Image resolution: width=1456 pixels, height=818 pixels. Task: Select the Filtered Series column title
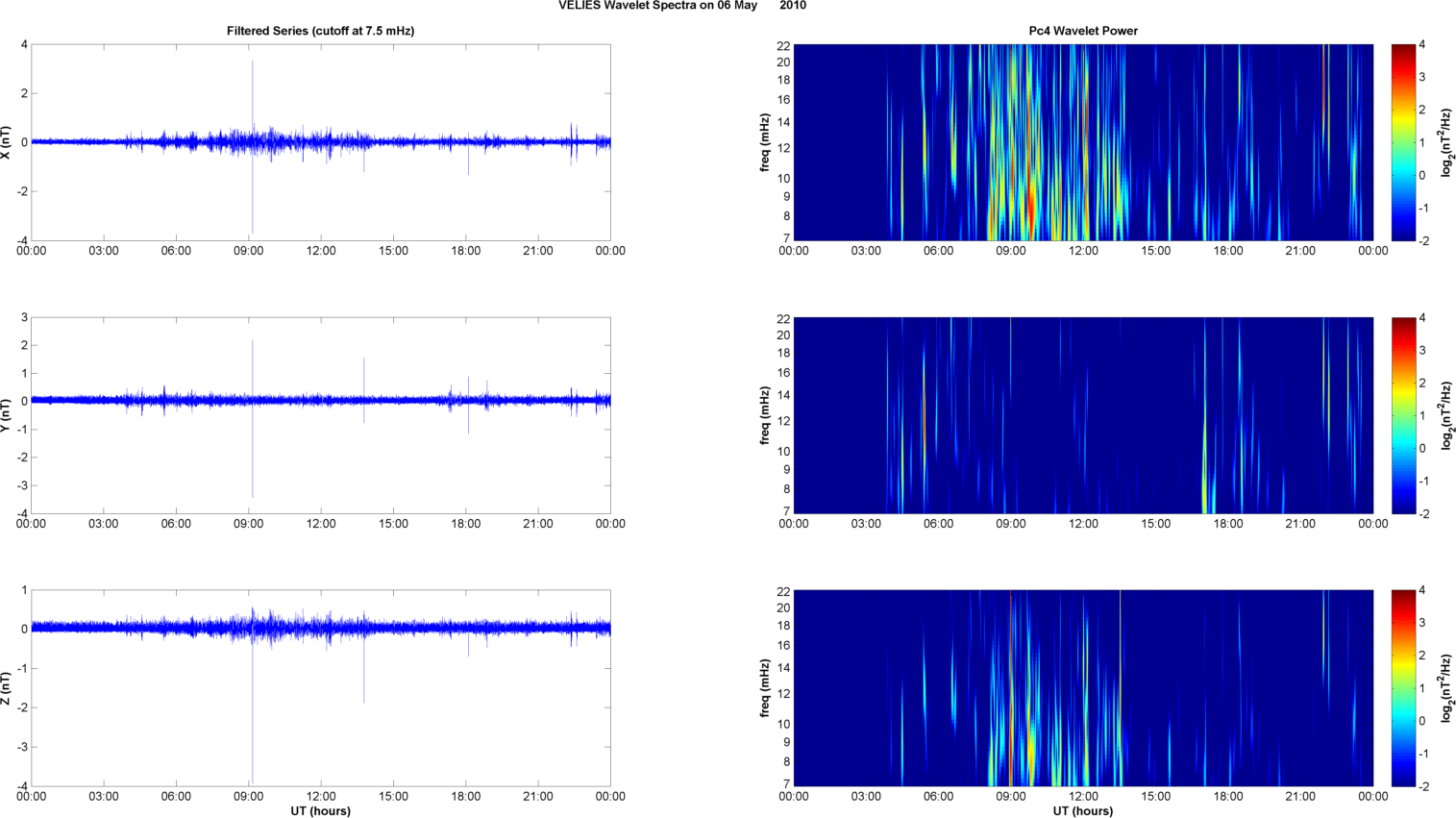321,31
